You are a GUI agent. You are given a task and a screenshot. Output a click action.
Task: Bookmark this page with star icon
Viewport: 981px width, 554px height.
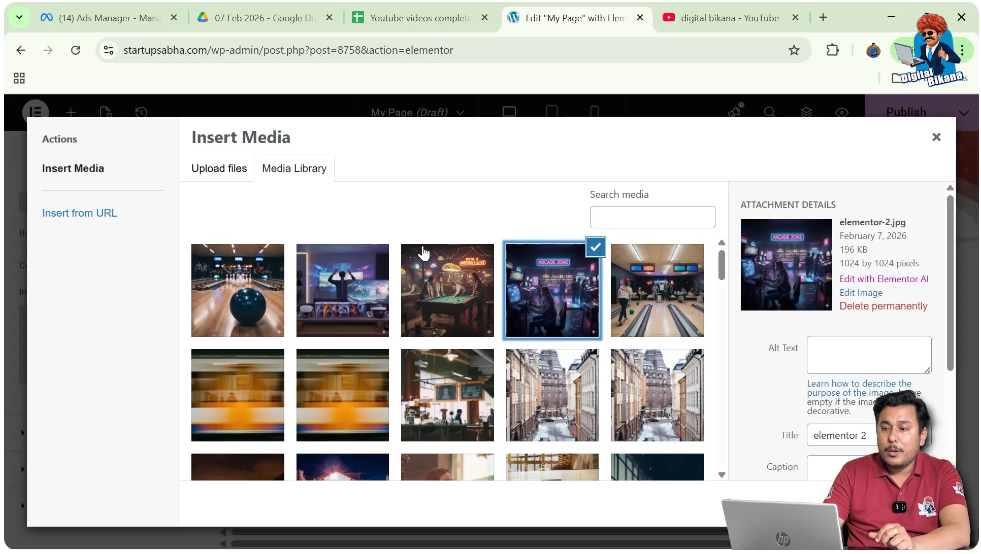coord(794,50)
